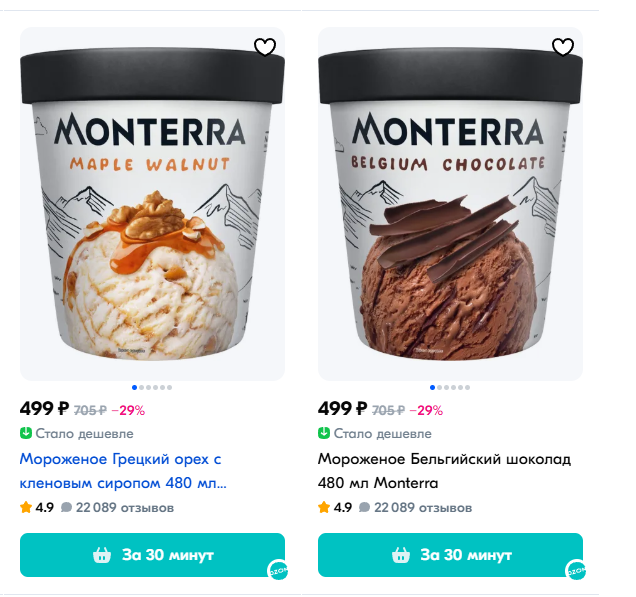Image resolution: width=636 pixels, height=597 pixels.
Task: Add Belgium Chocolate ice cream to favorites
Action: tap(563, 47)
